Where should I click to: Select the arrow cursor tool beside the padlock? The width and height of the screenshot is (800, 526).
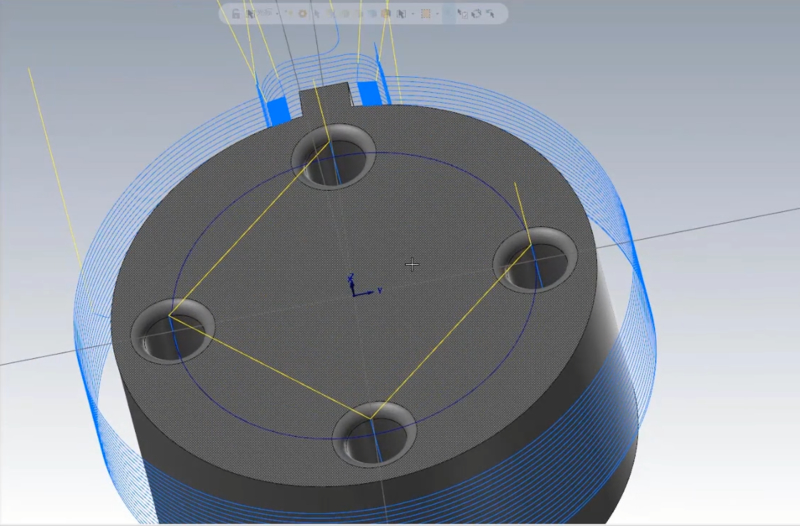[250, 14]
